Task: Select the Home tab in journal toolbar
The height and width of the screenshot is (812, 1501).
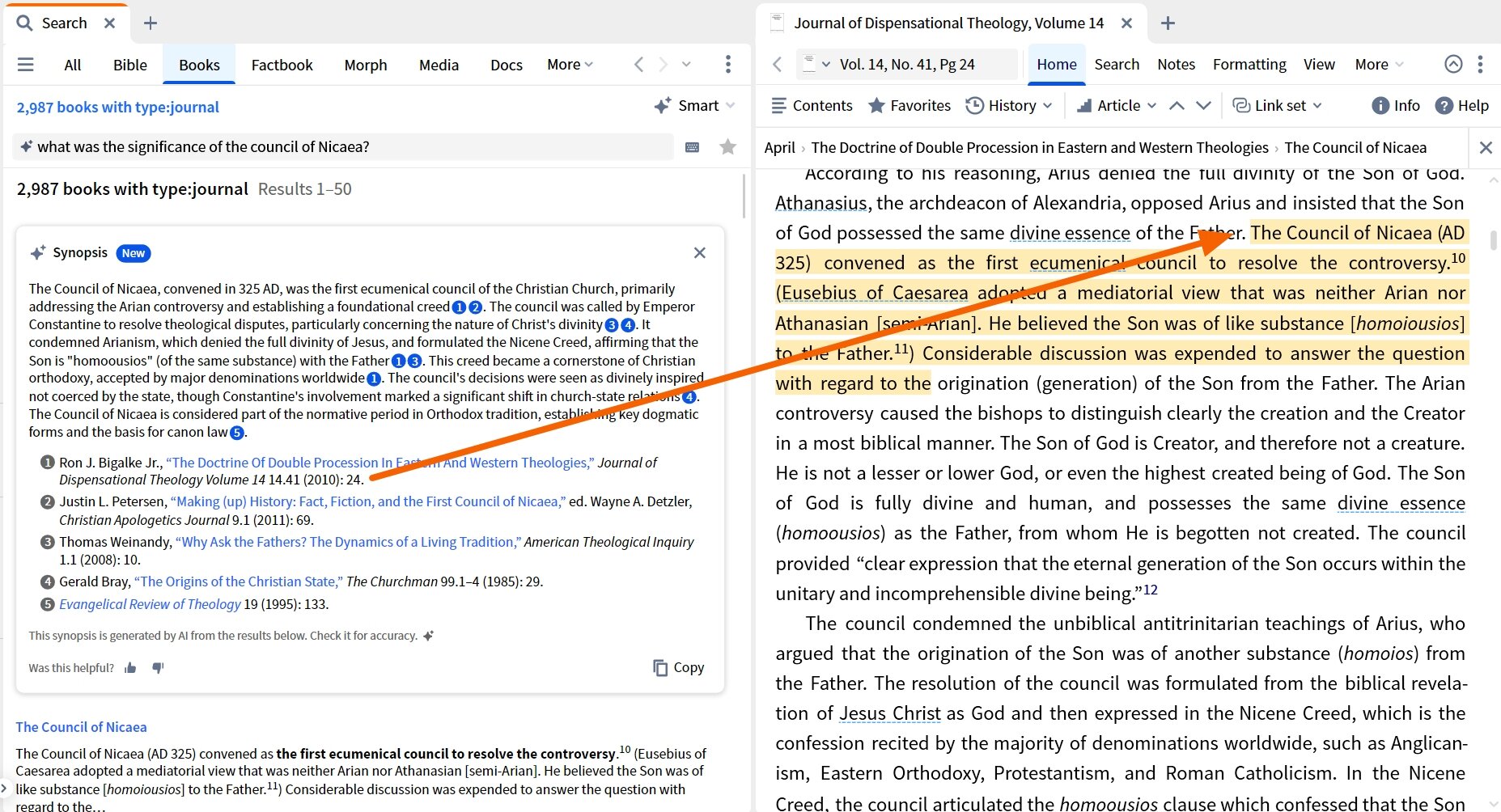Action: coord(1057,64)
